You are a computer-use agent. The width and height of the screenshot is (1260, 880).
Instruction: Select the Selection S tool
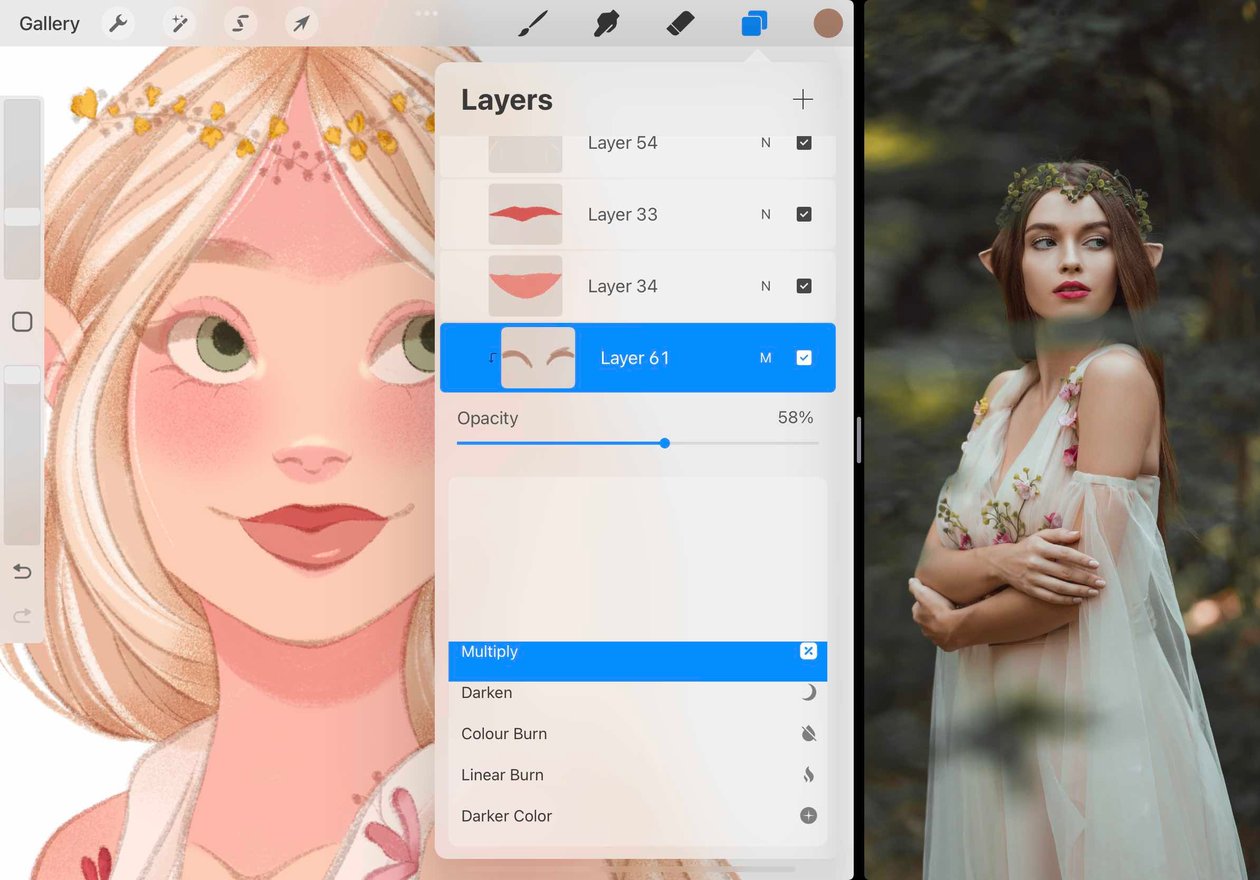coord(240,23)
